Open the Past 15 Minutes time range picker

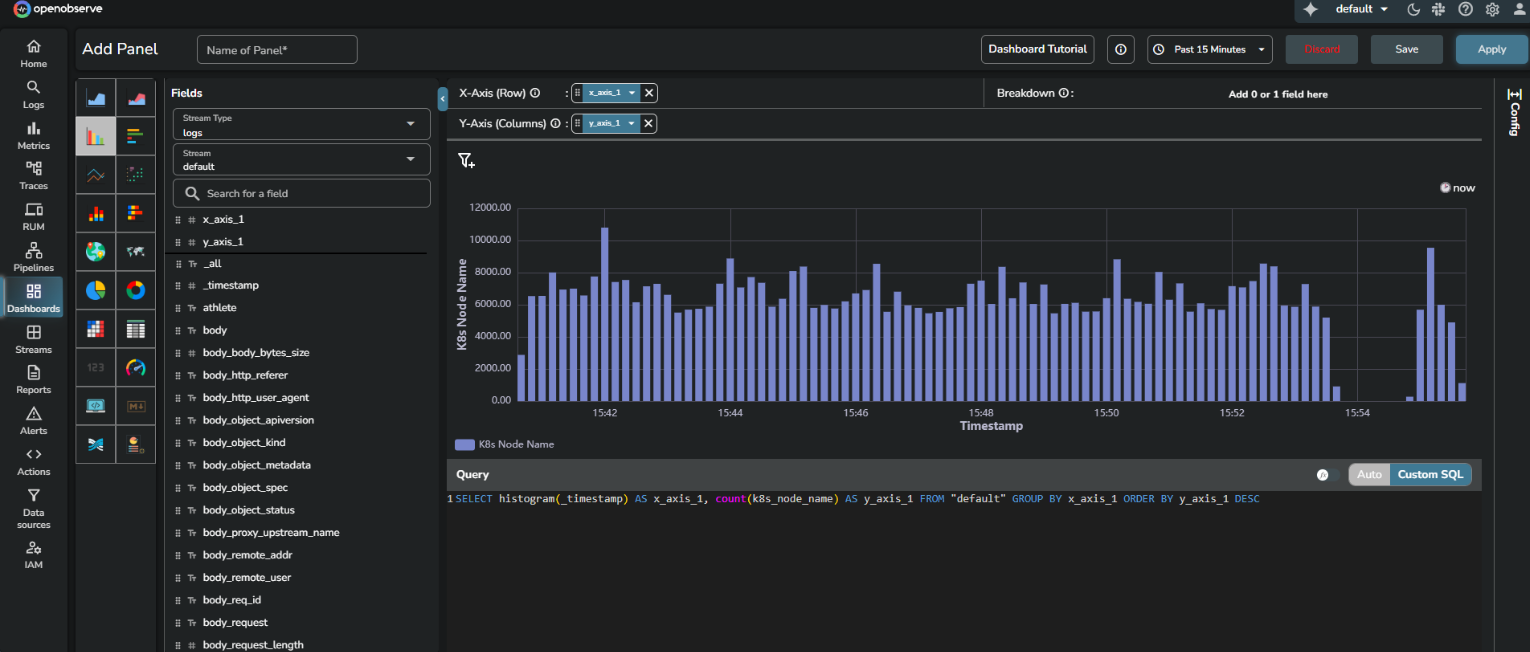[1209, 48]
